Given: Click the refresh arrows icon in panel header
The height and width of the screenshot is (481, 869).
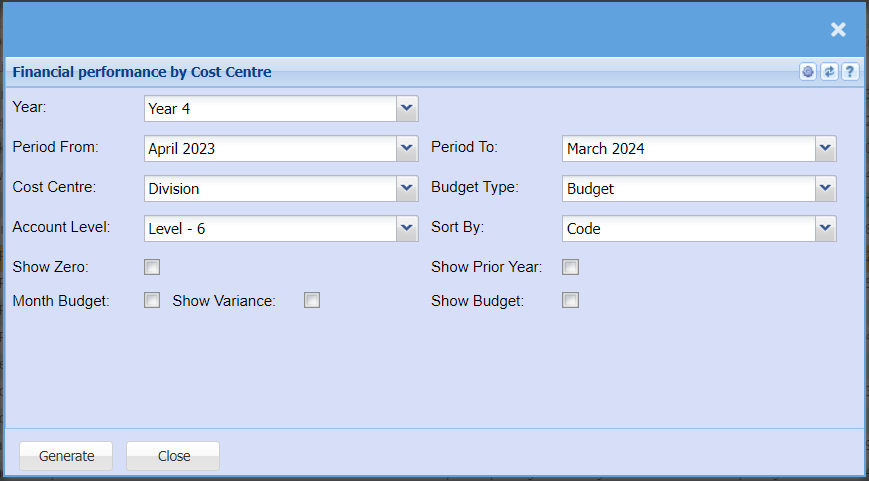Looking at the screenshot, I should click(x=829, y=72).
